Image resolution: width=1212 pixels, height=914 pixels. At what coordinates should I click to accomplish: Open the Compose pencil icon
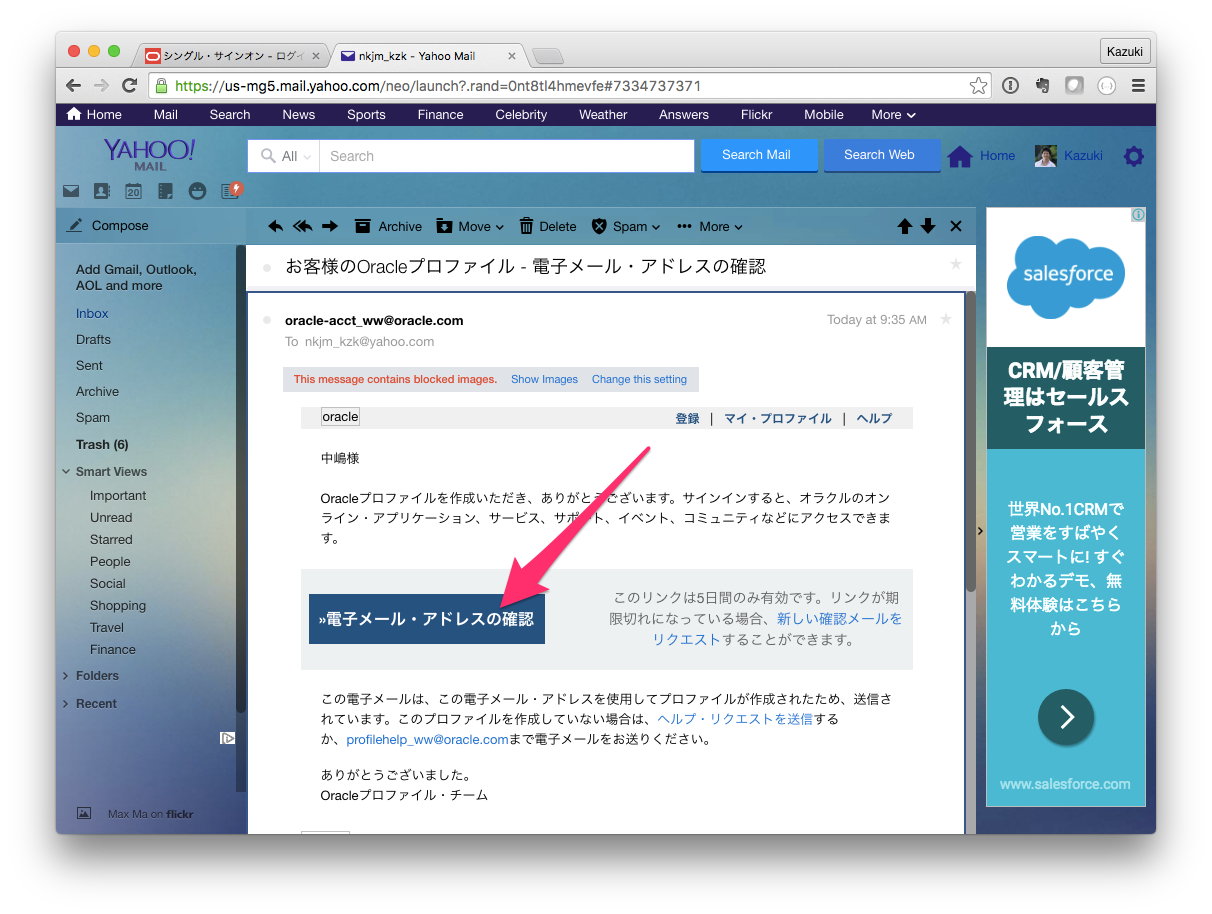tap(73, 225)
